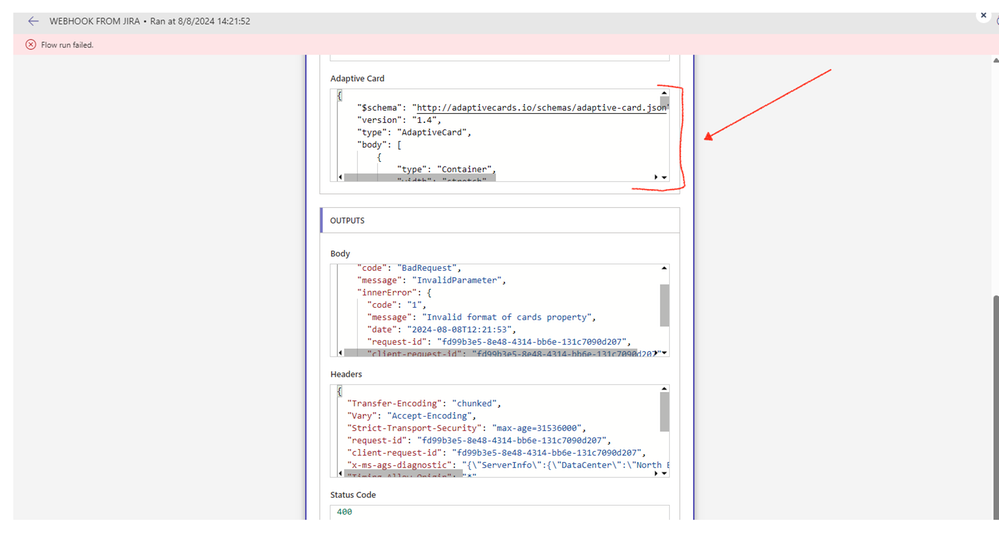Click the x-ms-ags-diagnostic header line

pyautogui.click(x=507, y=465)
